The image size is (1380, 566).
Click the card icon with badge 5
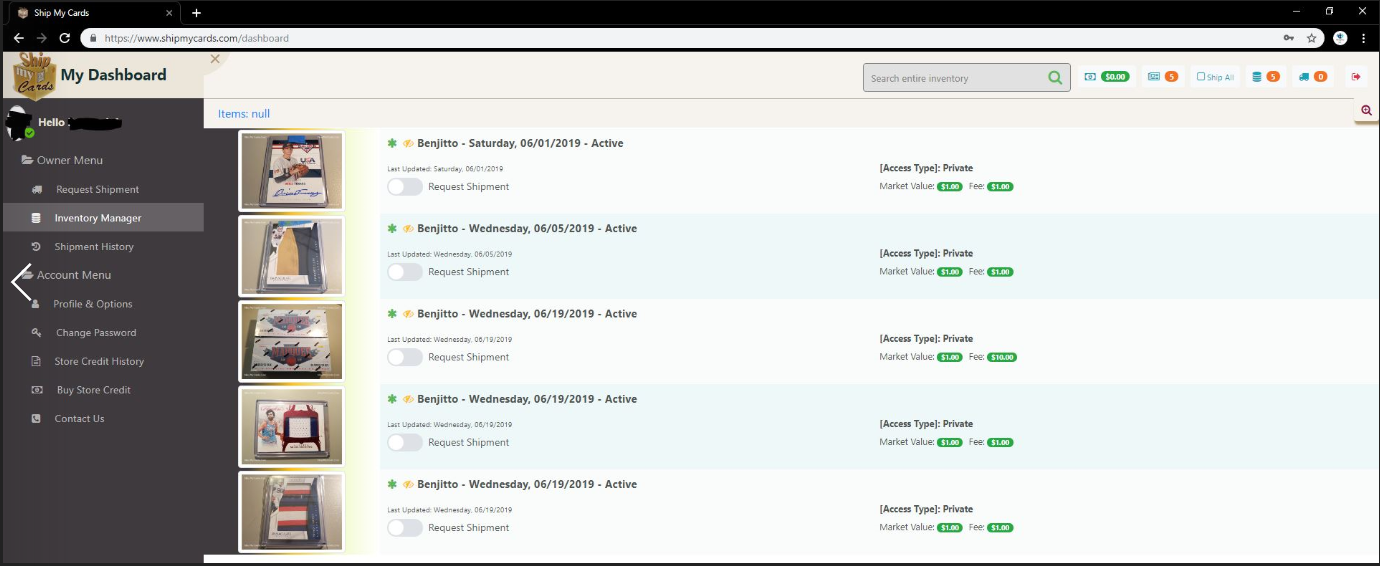(x=1163, y=77)
